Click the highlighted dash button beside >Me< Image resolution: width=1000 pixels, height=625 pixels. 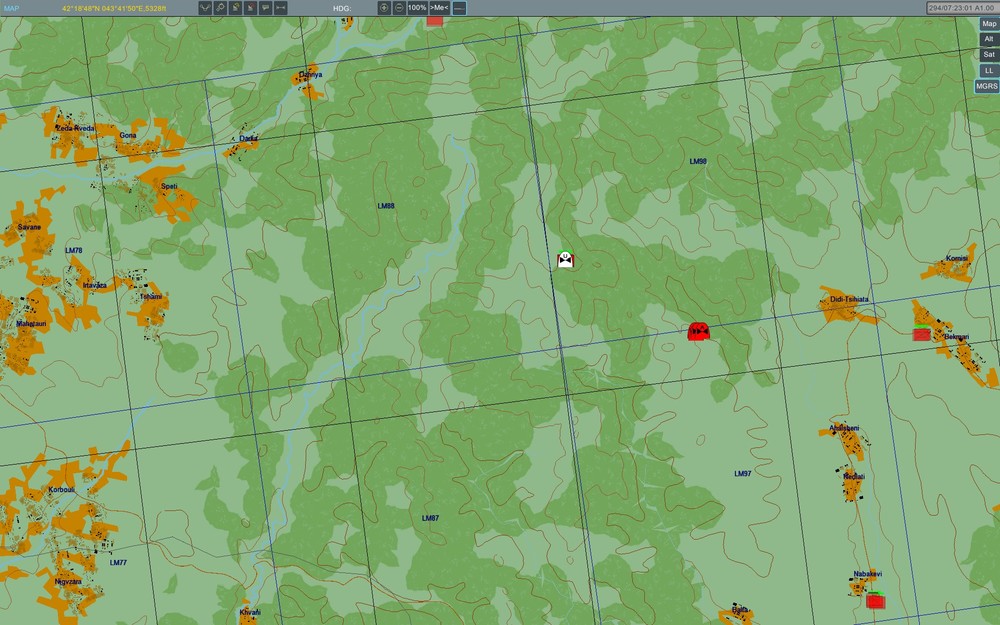459,8
